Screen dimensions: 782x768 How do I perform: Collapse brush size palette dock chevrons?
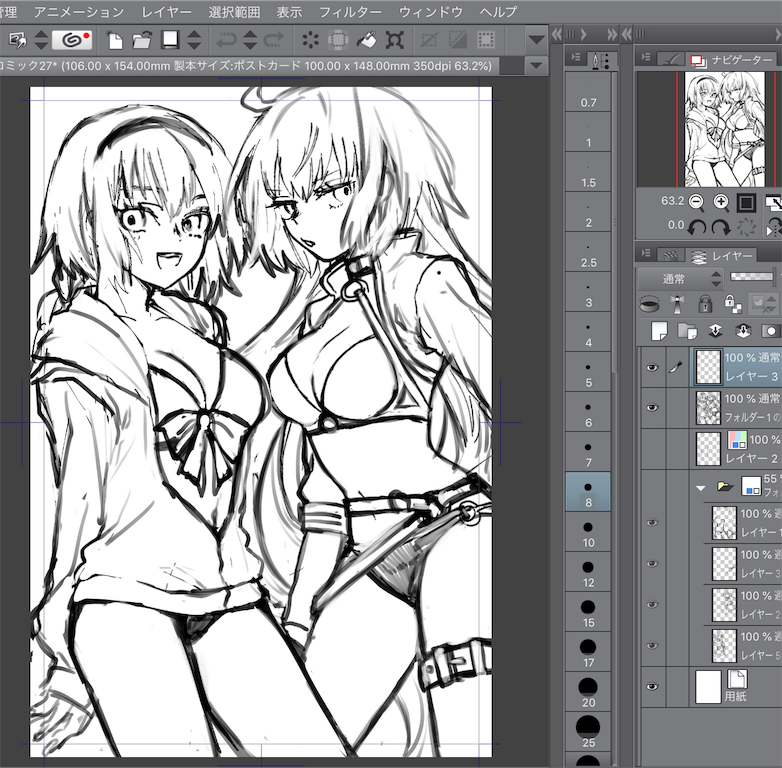pos(612,34)
